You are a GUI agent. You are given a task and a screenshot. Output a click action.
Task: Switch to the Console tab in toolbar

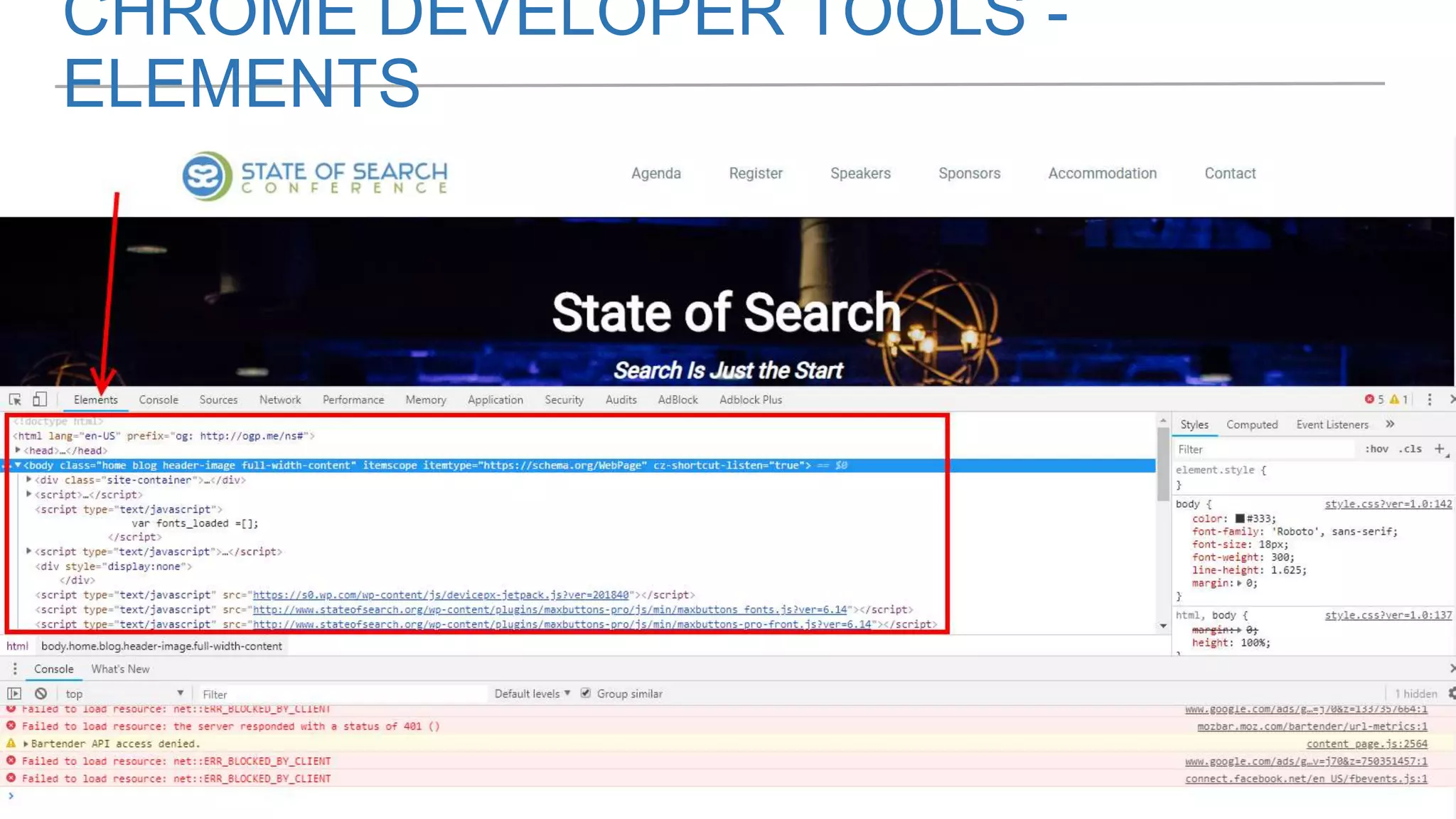[159, 400]
